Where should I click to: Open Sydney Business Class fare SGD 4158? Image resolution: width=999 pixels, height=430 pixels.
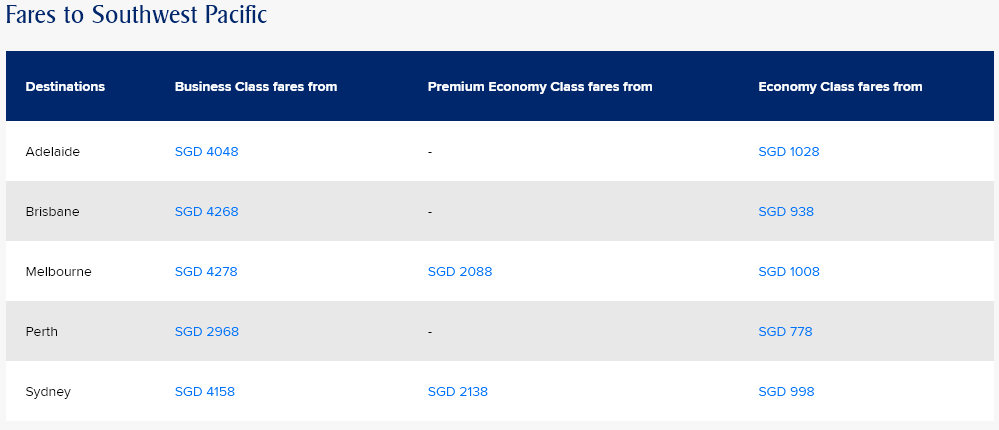coord(204,392)
